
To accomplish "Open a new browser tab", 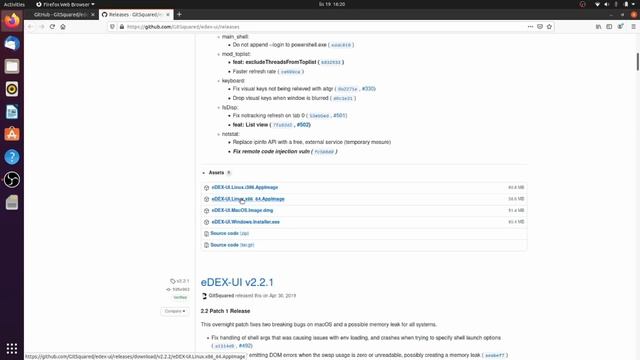I will pos(179,14).
